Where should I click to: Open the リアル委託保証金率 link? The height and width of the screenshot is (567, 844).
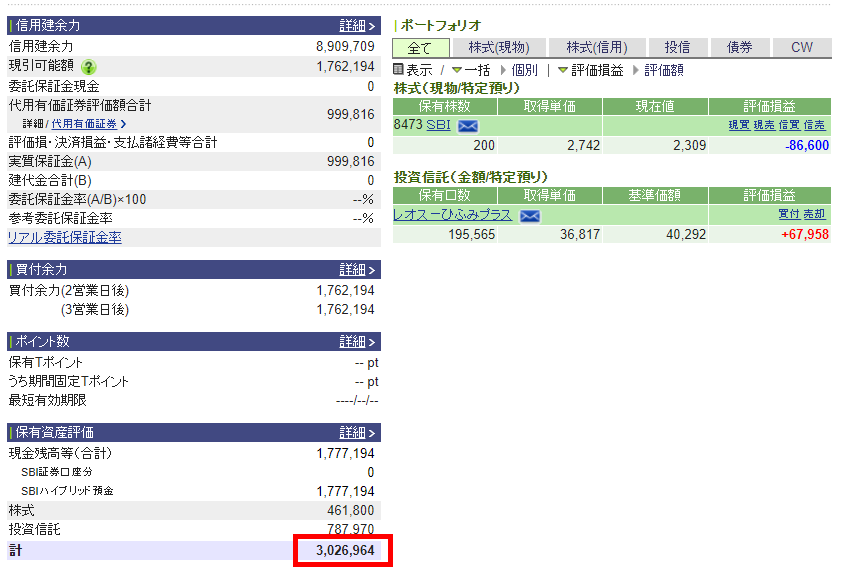coord(65,237)
